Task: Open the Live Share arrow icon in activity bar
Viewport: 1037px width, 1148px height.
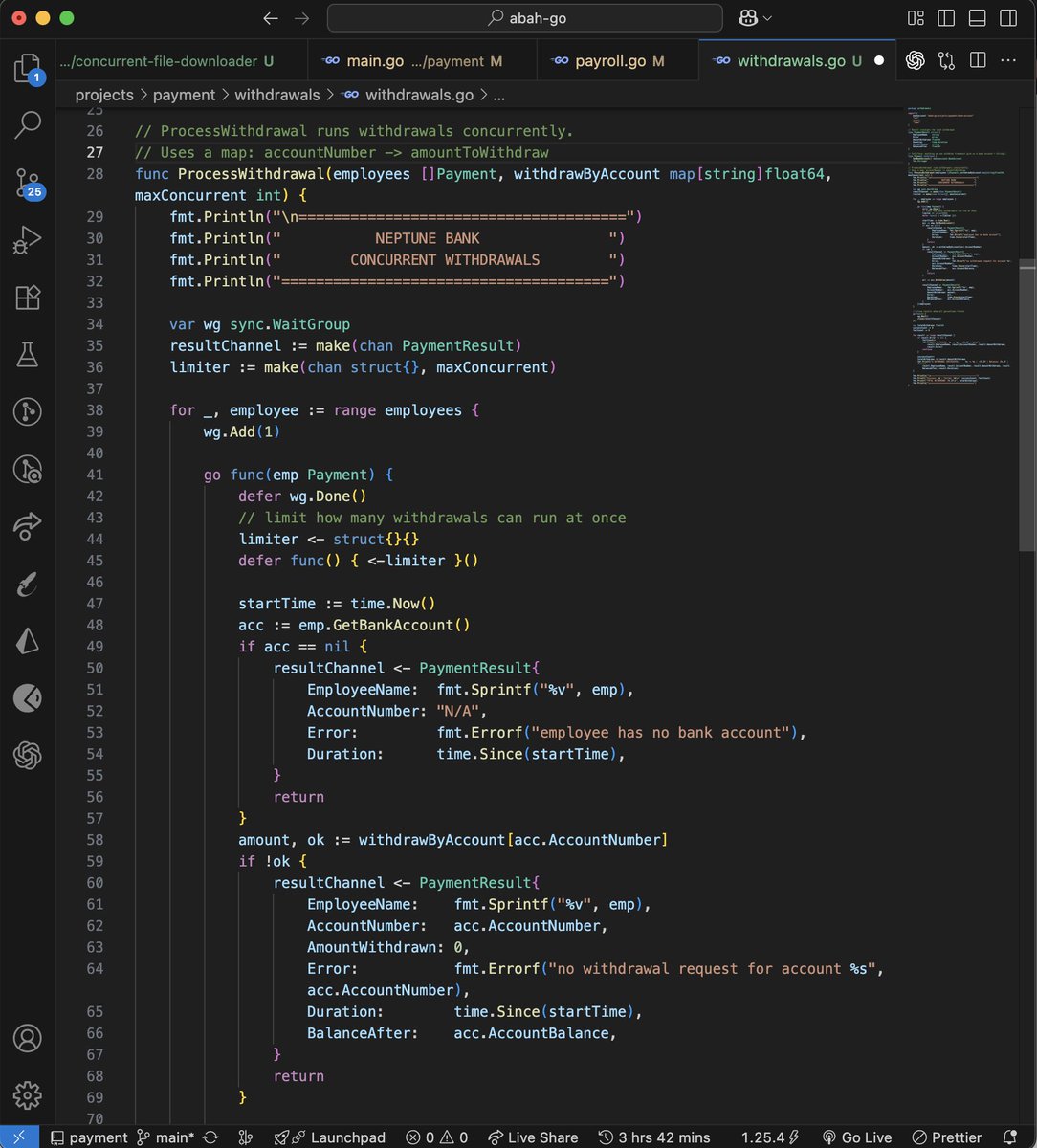Action: click(x=28, y=526)
